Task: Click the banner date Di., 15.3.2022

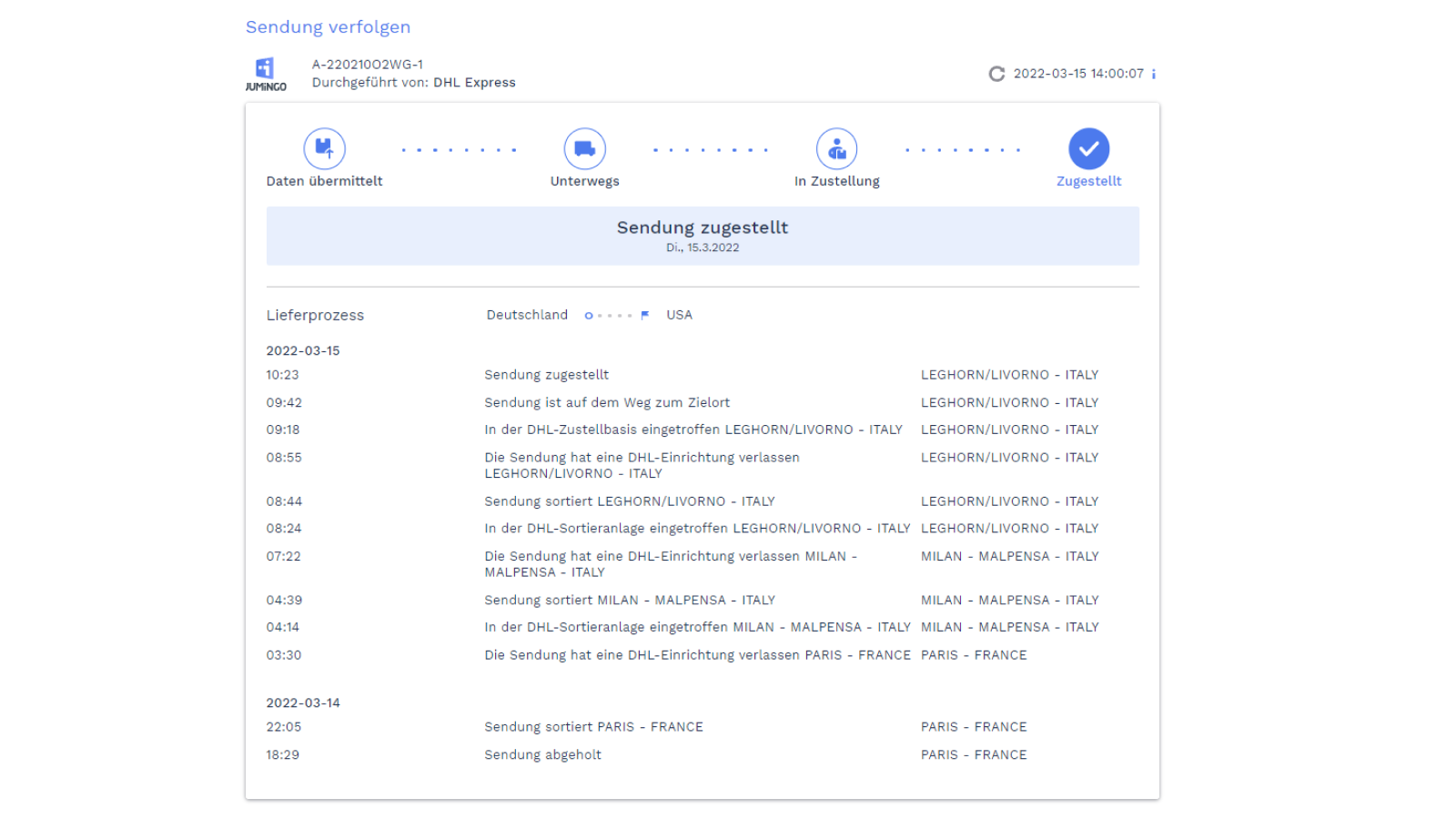Action: coord(703,248)
